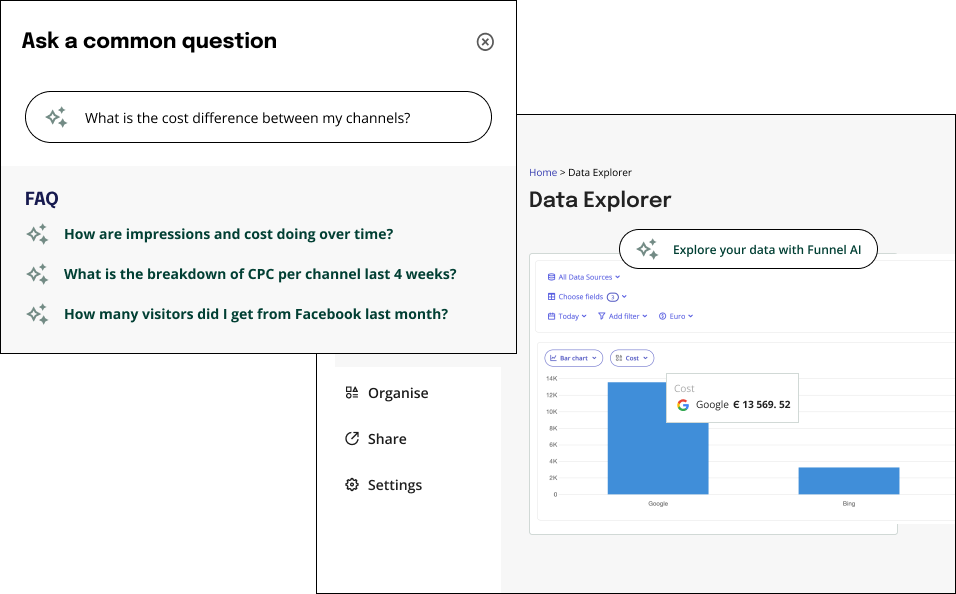
Task: Click the currency icon next to Euro
Action: tap(661, 316)
